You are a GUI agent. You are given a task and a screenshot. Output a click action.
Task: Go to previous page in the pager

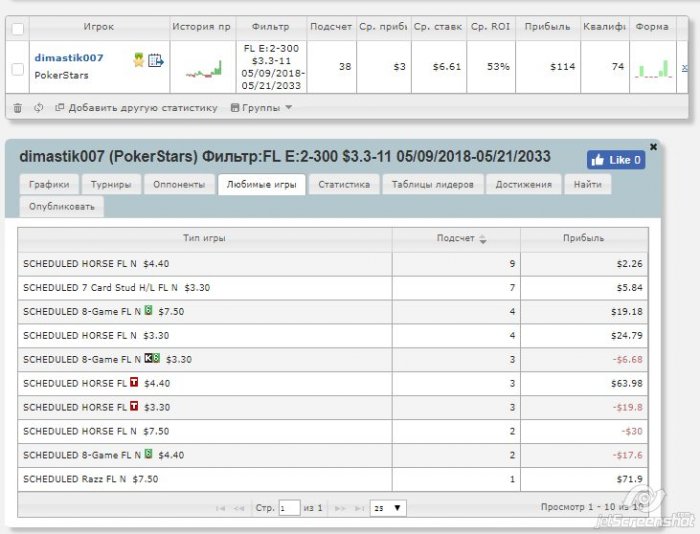pyautogui.click(x=239, y=508)
